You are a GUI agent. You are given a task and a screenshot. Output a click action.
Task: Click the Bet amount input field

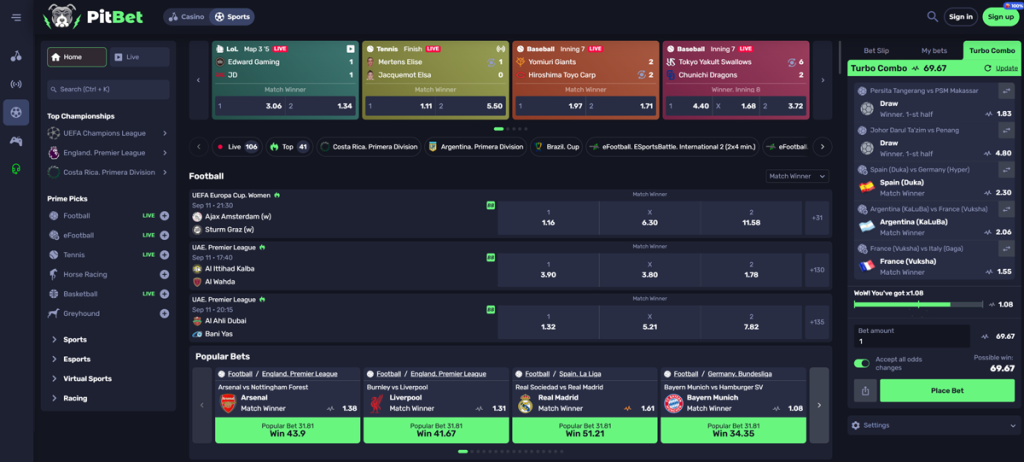pyautogui.click(x=912, y=337)
